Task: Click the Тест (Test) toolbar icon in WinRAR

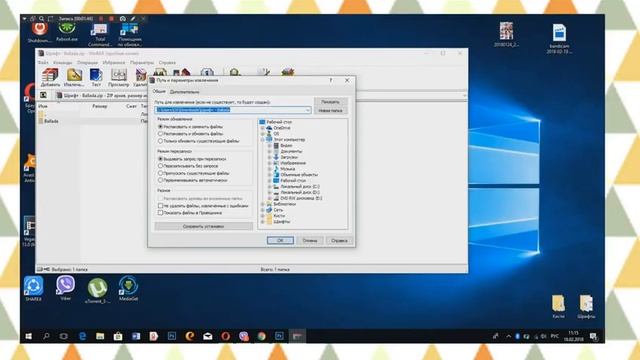Action: (96, 78)
